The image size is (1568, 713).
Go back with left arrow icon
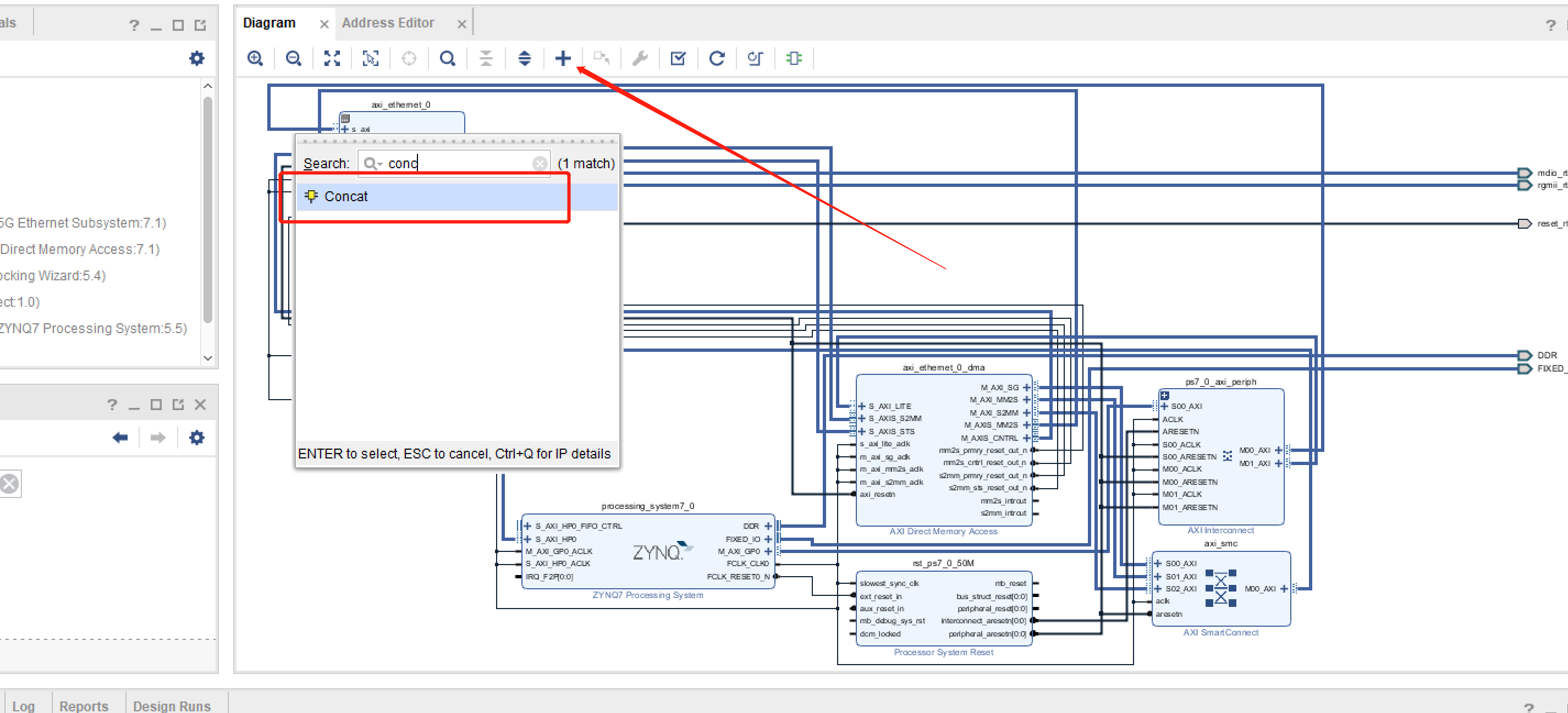(x=120, y=438)
